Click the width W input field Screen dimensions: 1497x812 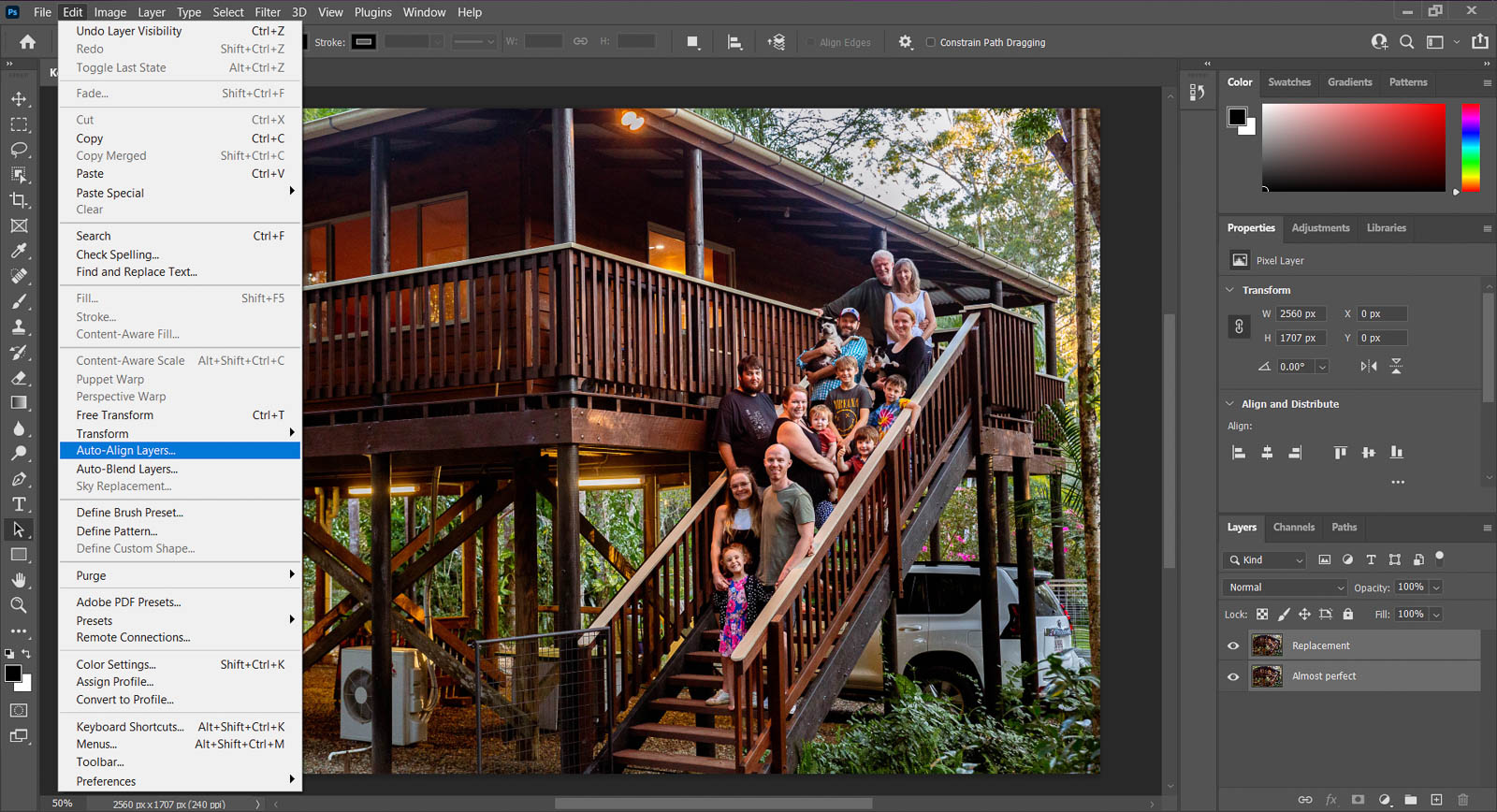1301,314
